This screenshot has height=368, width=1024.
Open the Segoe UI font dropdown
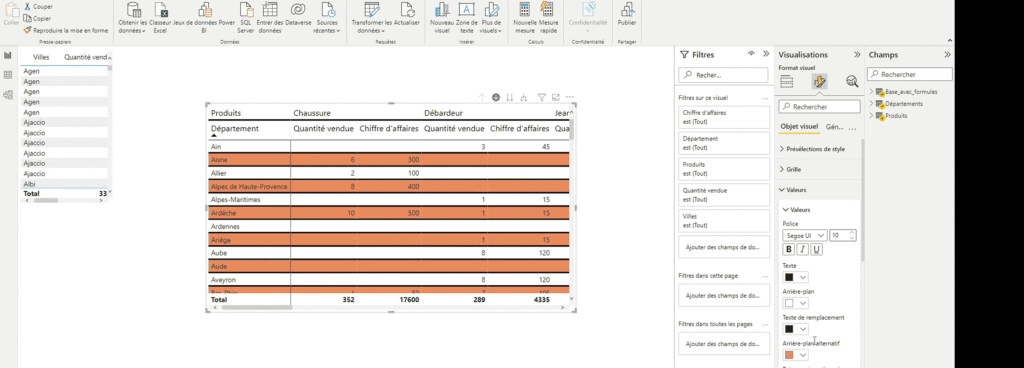(805, 235)
